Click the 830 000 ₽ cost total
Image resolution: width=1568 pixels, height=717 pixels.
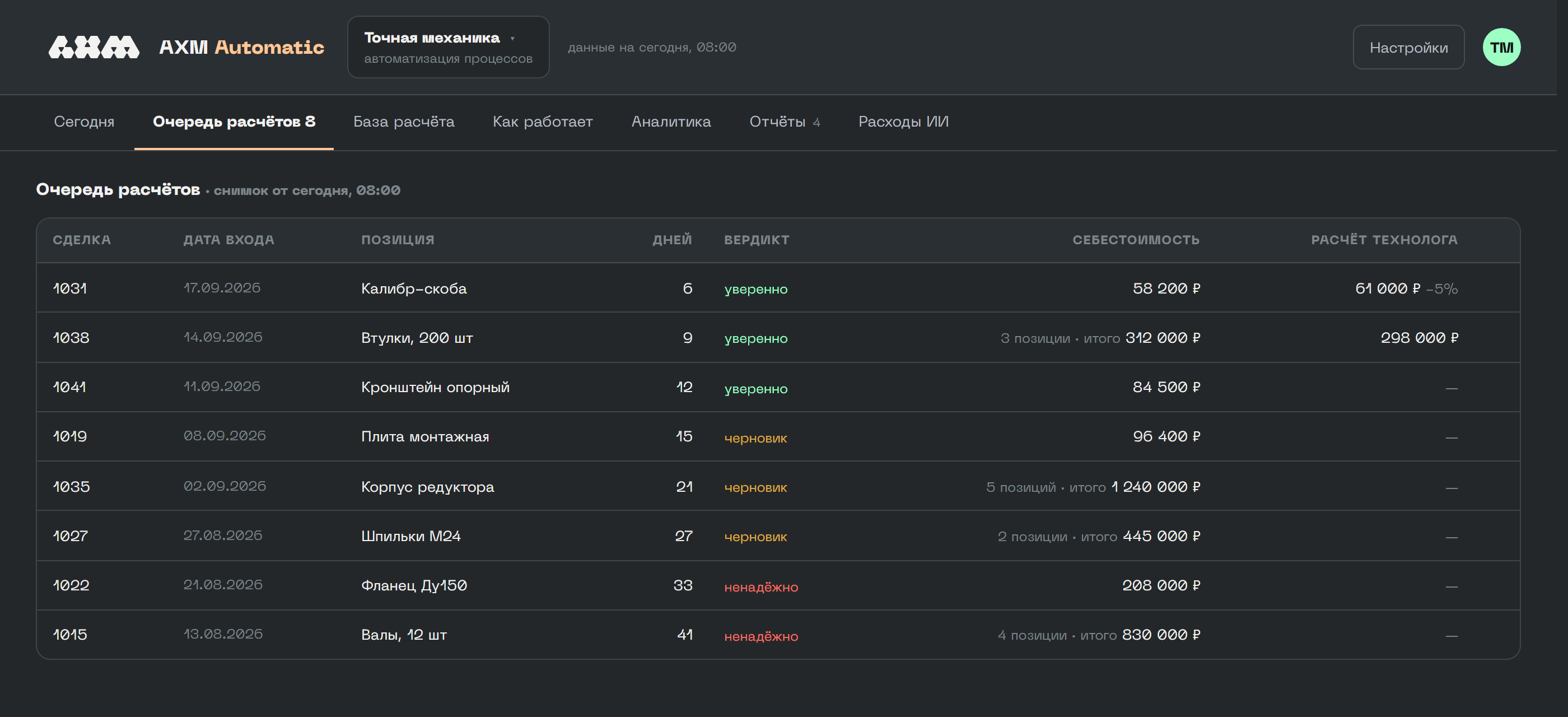point(1161,635)
